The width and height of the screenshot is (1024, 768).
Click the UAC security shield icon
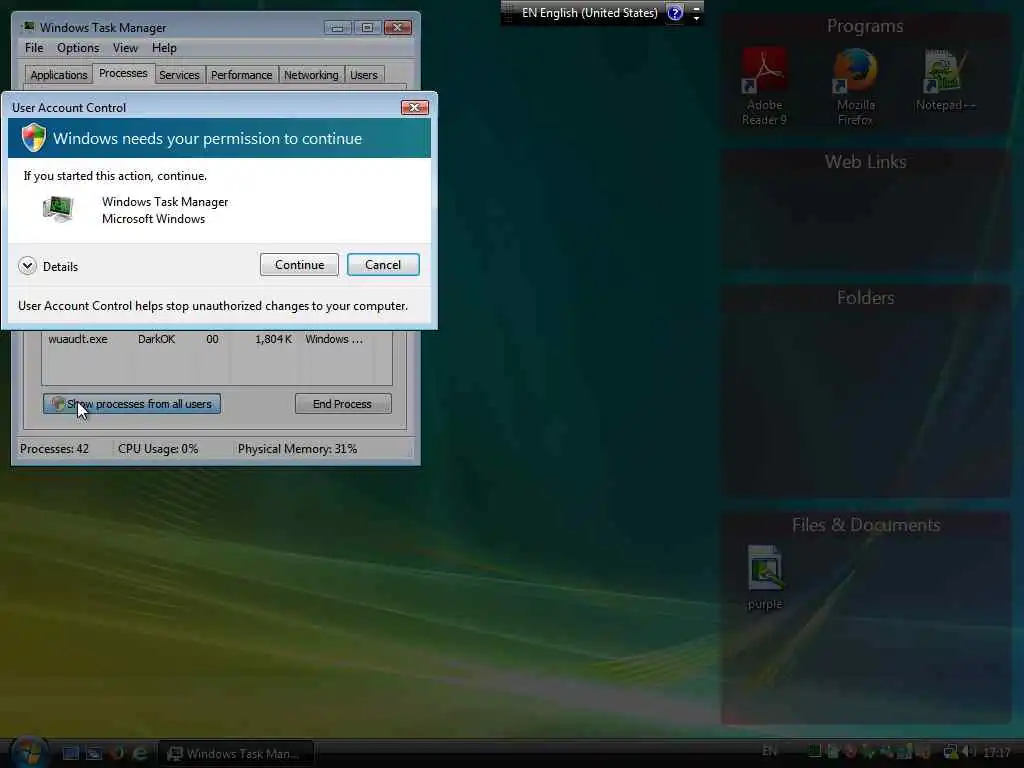click(33, 138)
